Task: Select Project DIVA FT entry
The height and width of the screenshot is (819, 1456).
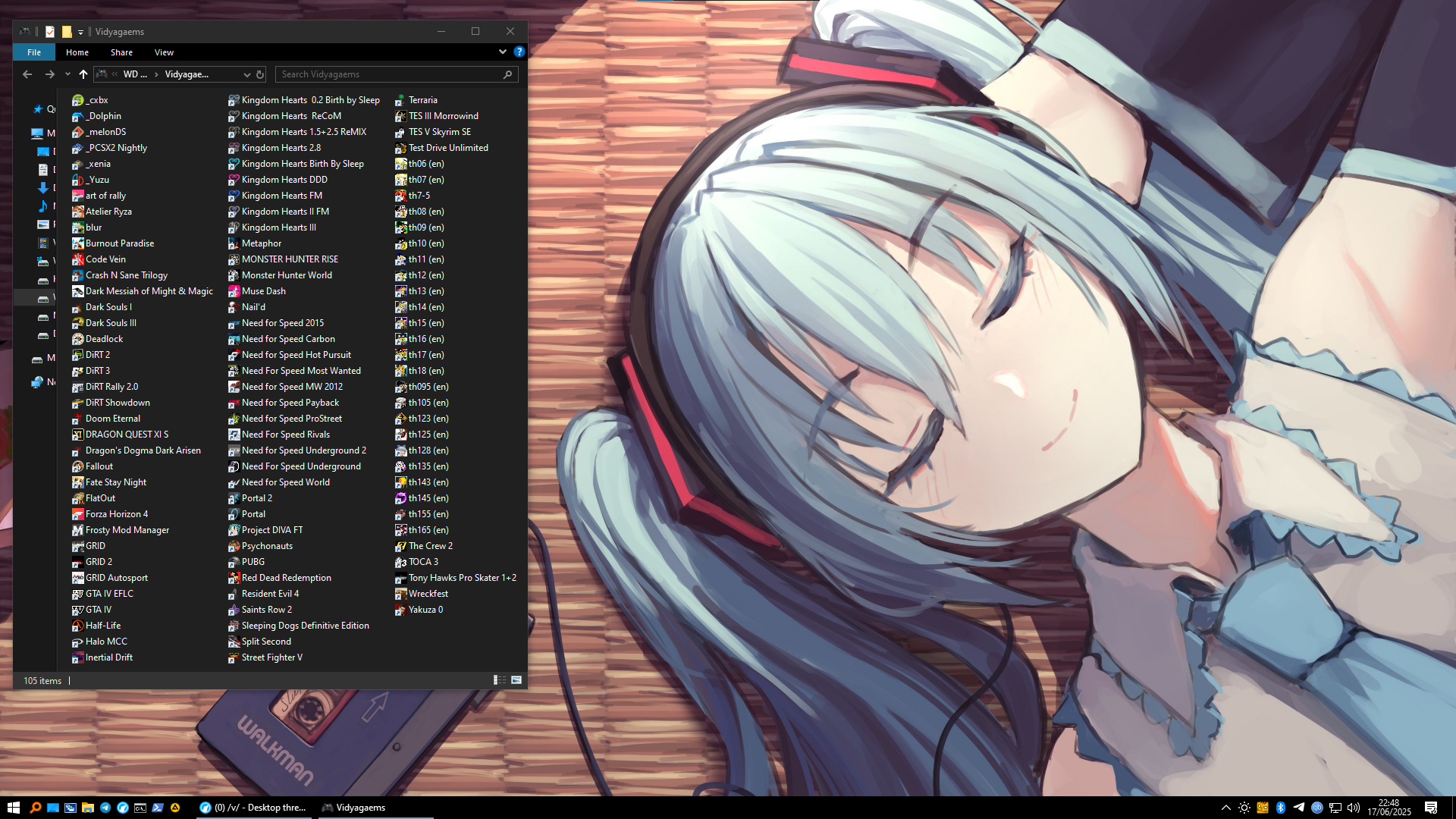Action: [x=265, y=530]
